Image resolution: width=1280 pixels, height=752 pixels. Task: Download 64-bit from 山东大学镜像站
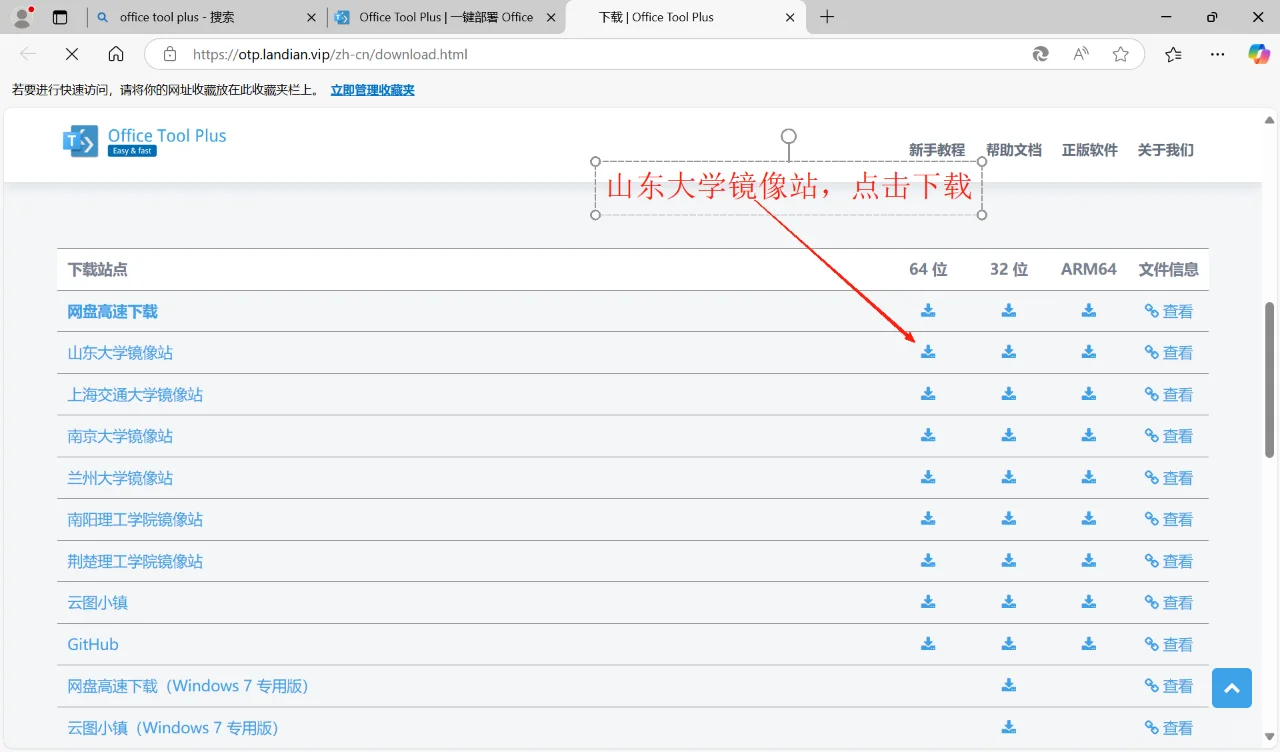pos(928,352)
